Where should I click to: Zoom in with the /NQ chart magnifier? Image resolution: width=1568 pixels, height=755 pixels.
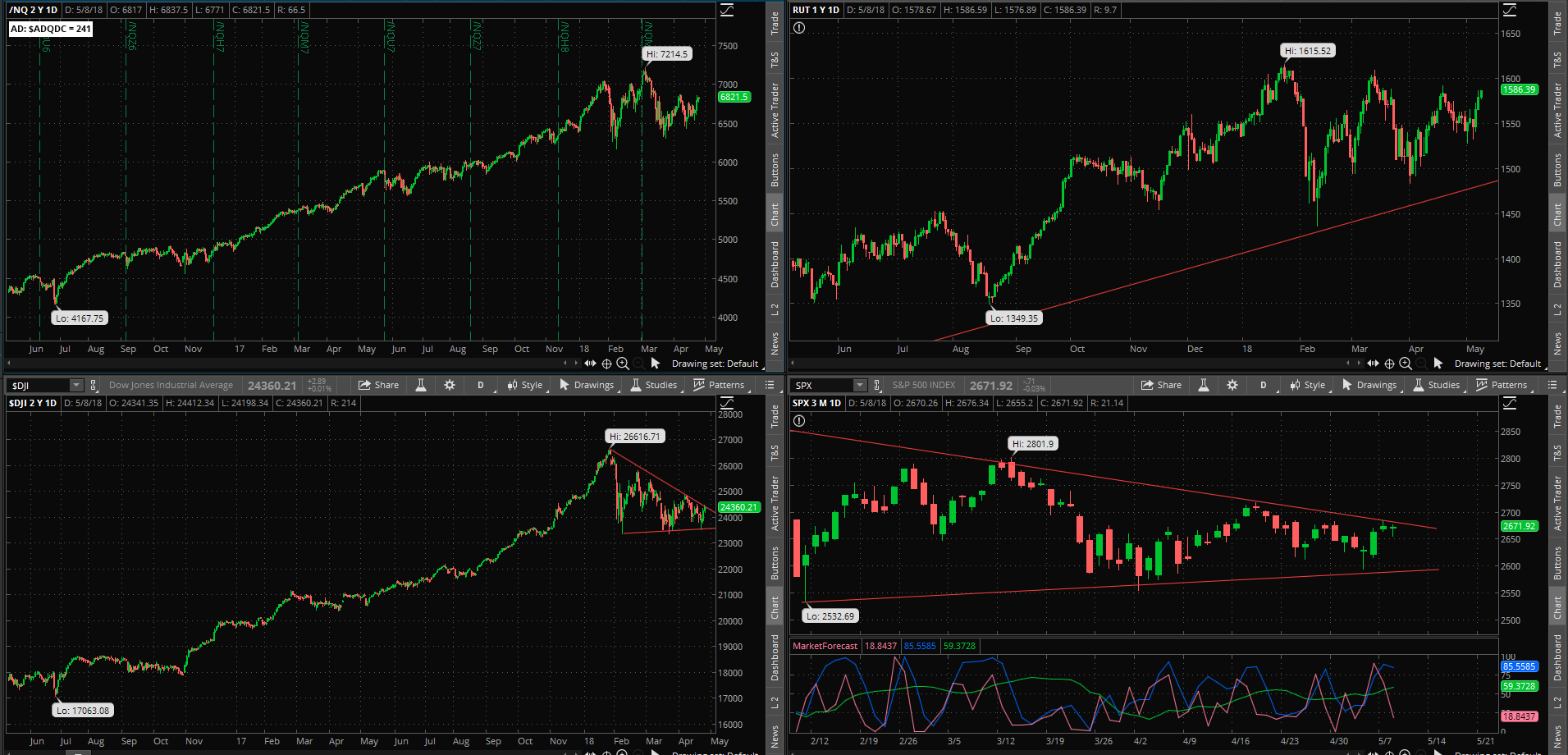623,364
